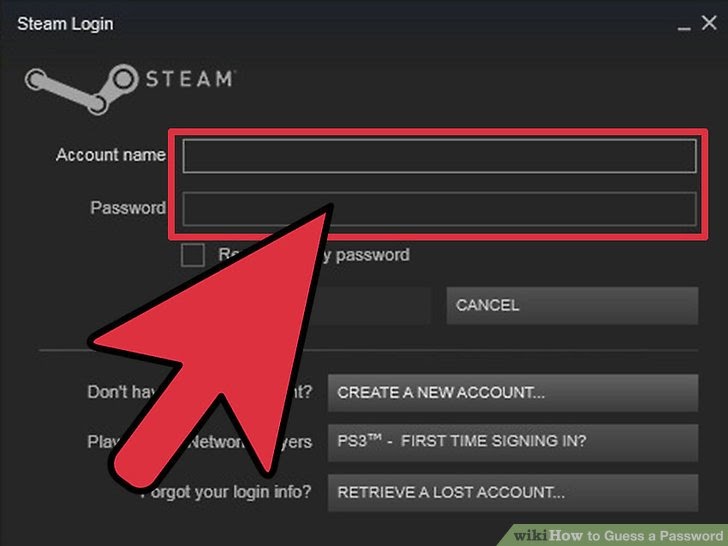Viewport: 728px width, 546px height.
Task: Click the STEAM wordmark beside the logo
Action: 190,79
